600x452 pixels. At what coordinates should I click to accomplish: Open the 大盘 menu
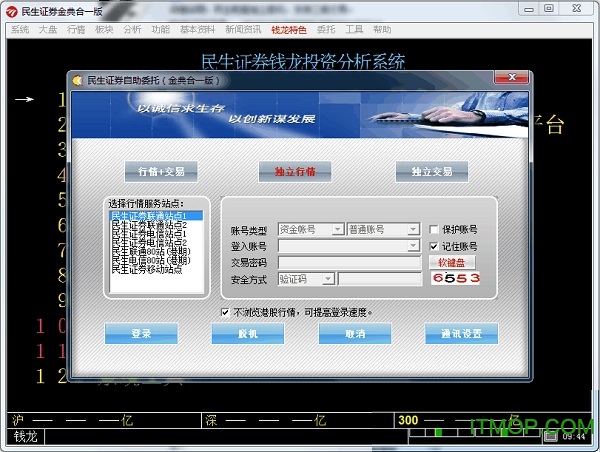(48, 29)
